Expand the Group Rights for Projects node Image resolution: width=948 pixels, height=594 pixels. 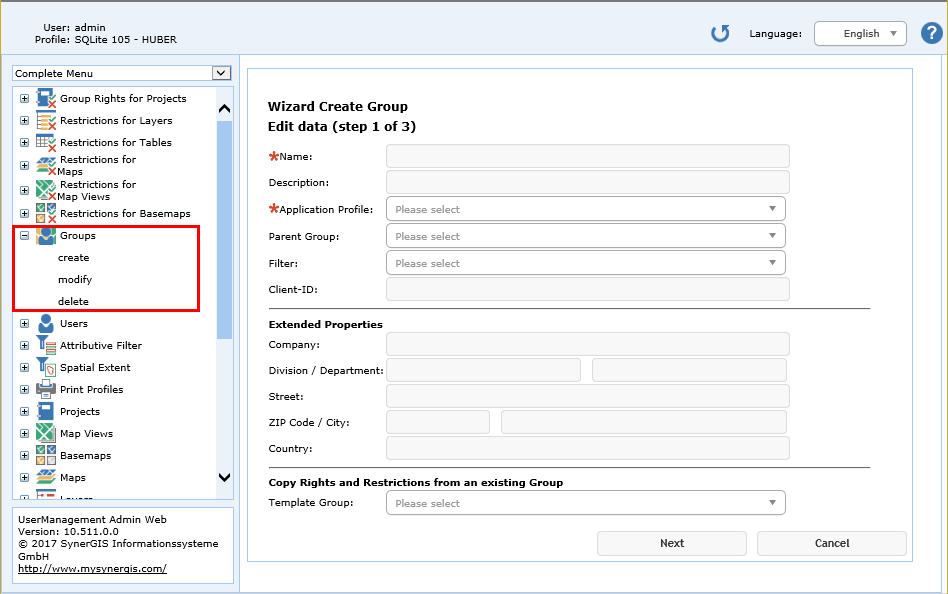24,98
